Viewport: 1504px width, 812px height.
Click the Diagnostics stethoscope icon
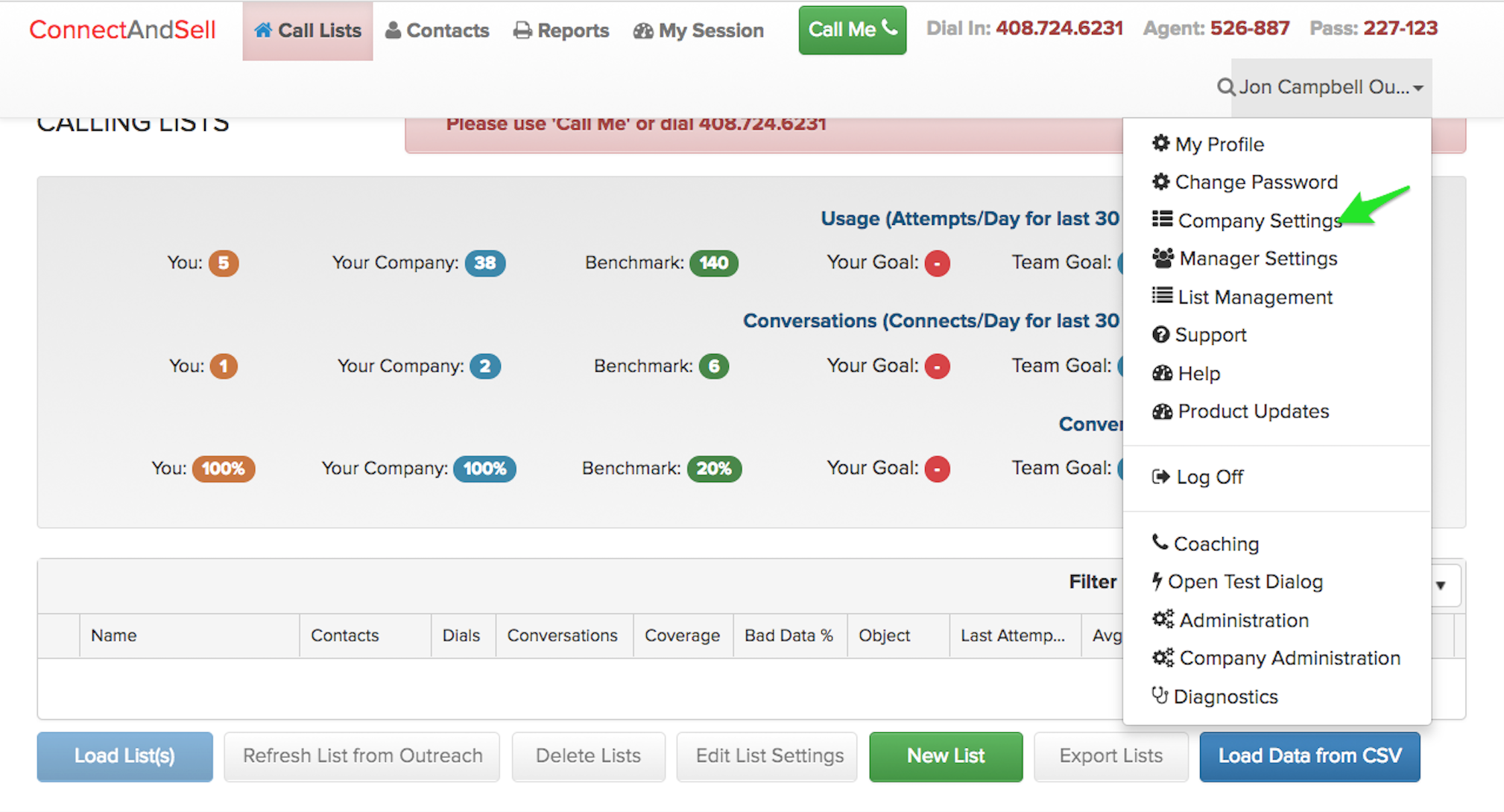(x=1160, y=696)
